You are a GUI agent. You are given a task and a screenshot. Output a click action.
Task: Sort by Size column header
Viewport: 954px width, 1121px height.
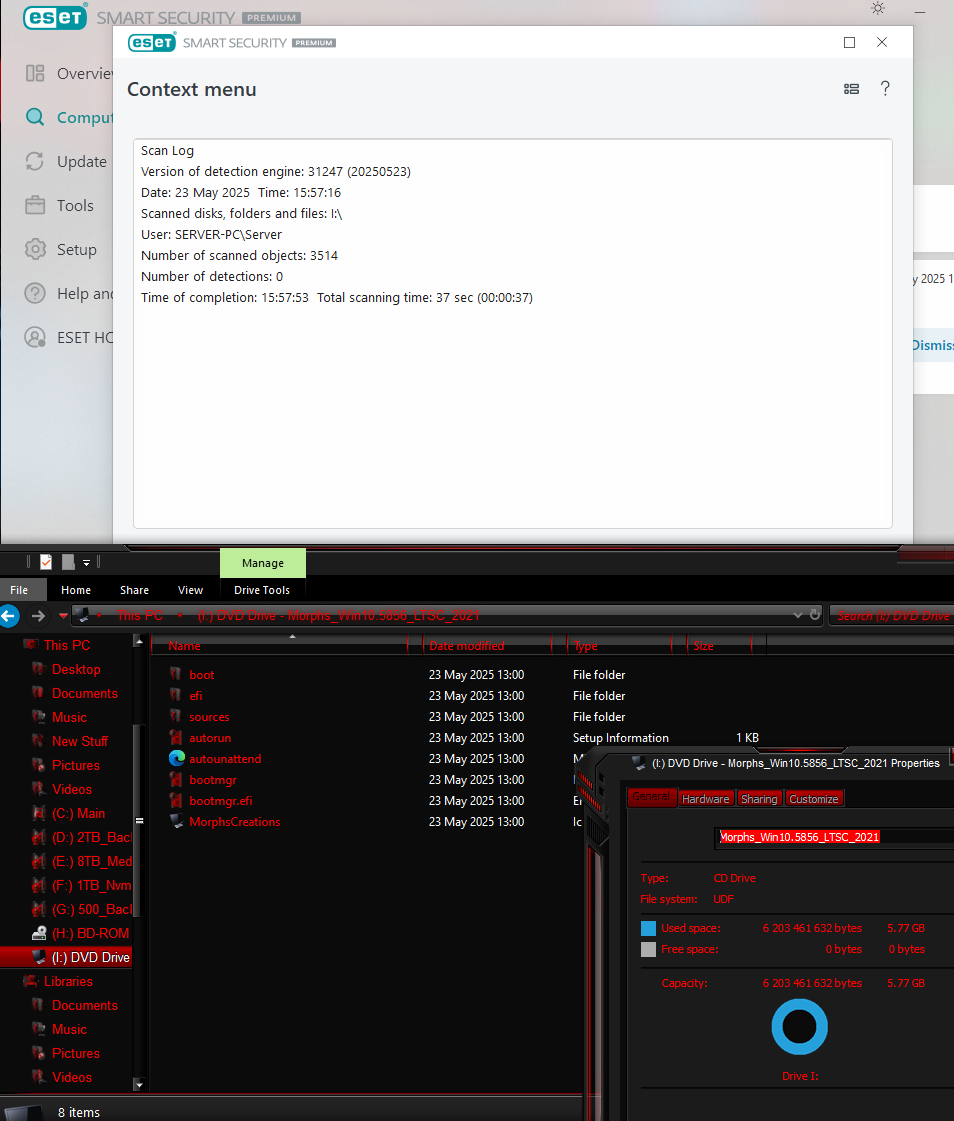719,646
